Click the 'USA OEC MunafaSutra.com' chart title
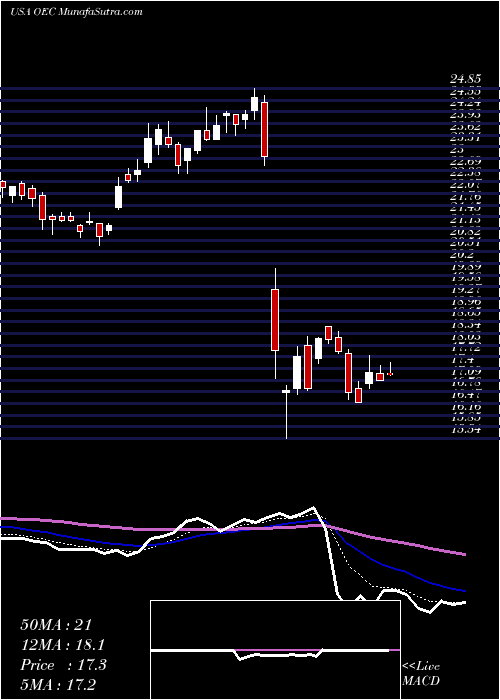The width and height of the screenshot is (500, 700). pos(76,12)
